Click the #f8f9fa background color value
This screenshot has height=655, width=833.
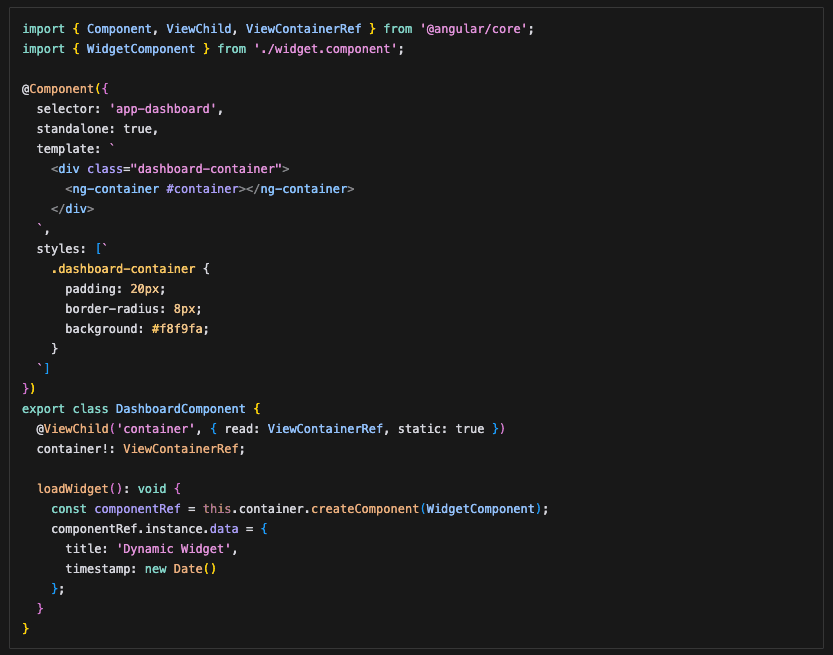(x=177, y=329)
